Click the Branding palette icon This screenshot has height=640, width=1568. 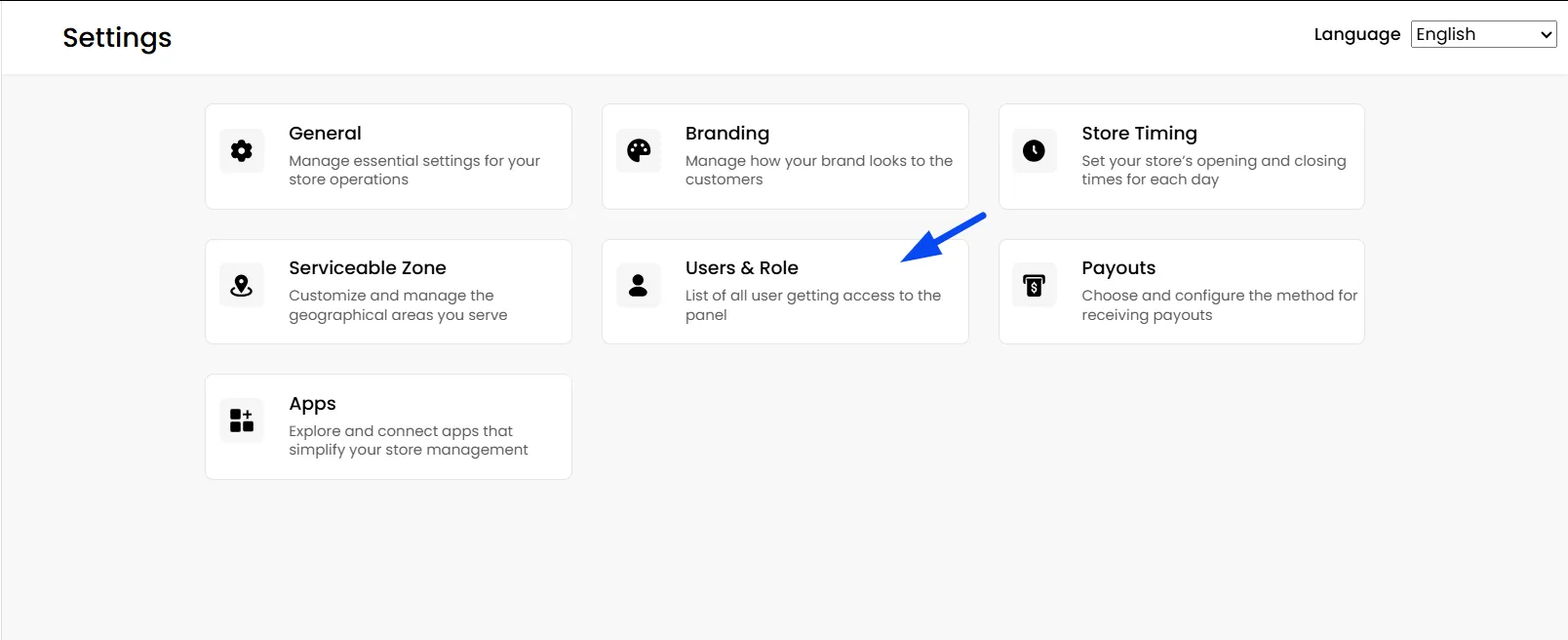(x=639, y=150)
